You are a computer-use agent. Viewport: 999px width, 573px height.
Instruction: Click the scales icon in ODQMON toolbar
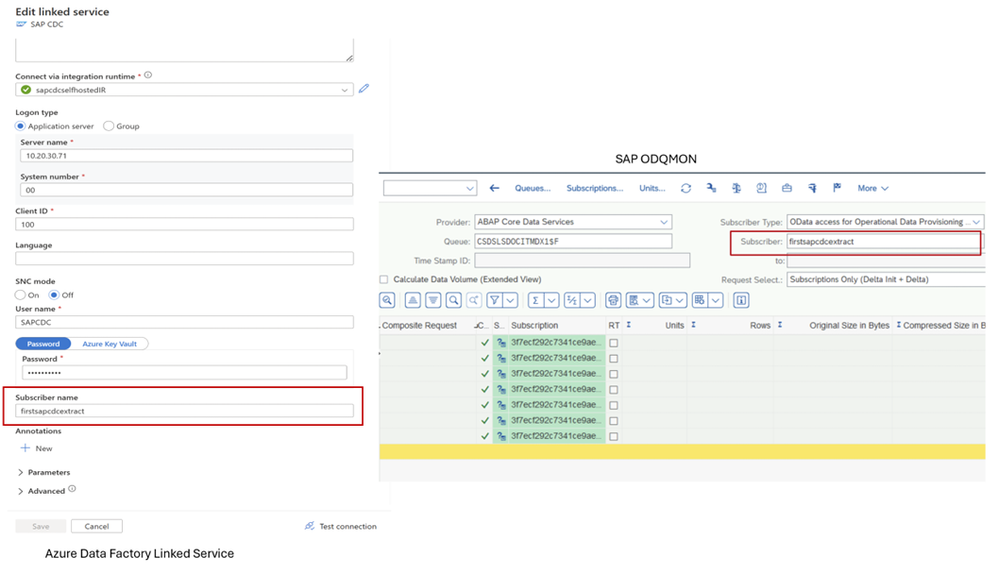pos(737,188)
